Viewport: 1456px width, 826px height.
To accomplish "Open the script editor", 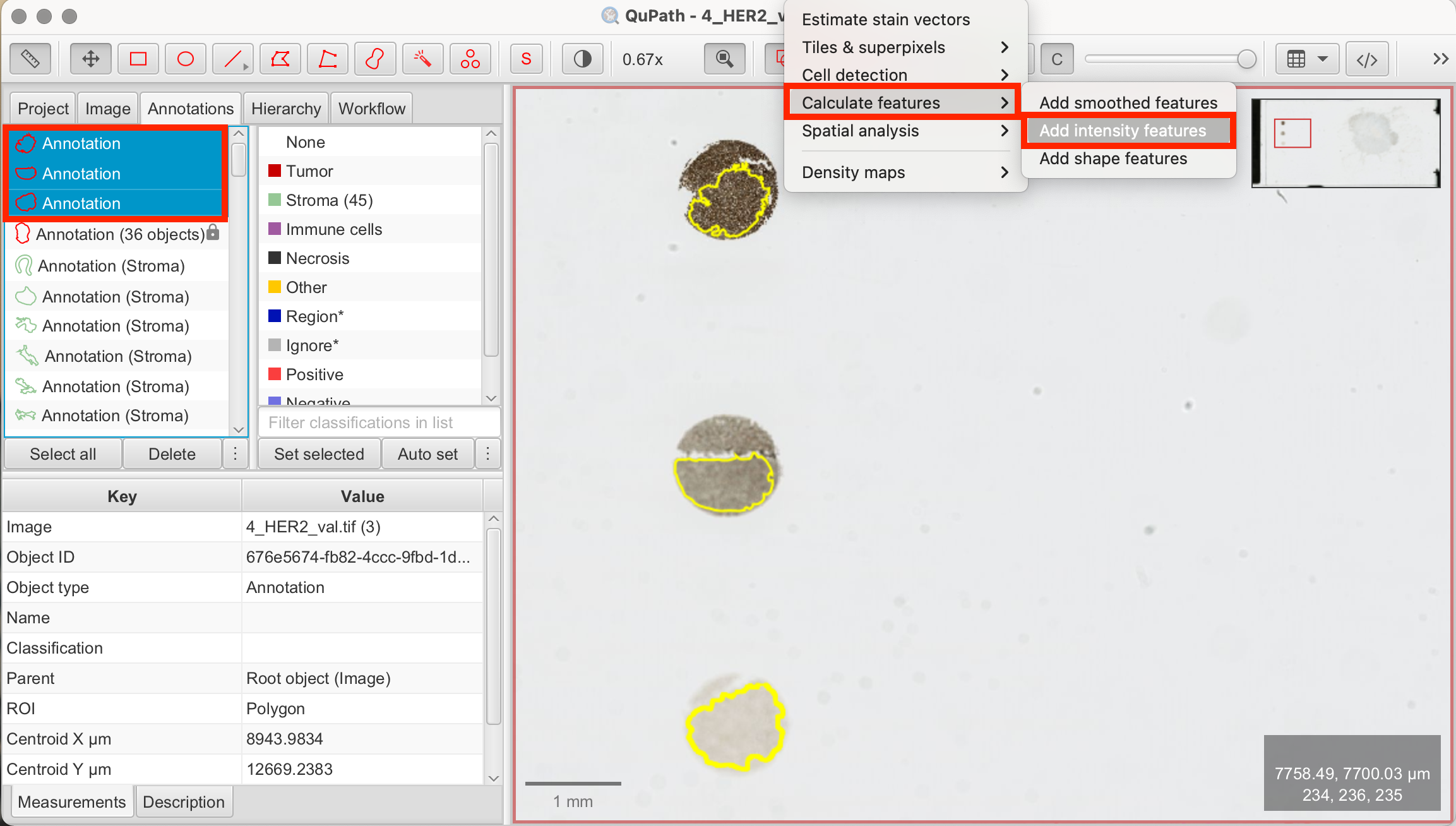I will (x=1367, y=59).
